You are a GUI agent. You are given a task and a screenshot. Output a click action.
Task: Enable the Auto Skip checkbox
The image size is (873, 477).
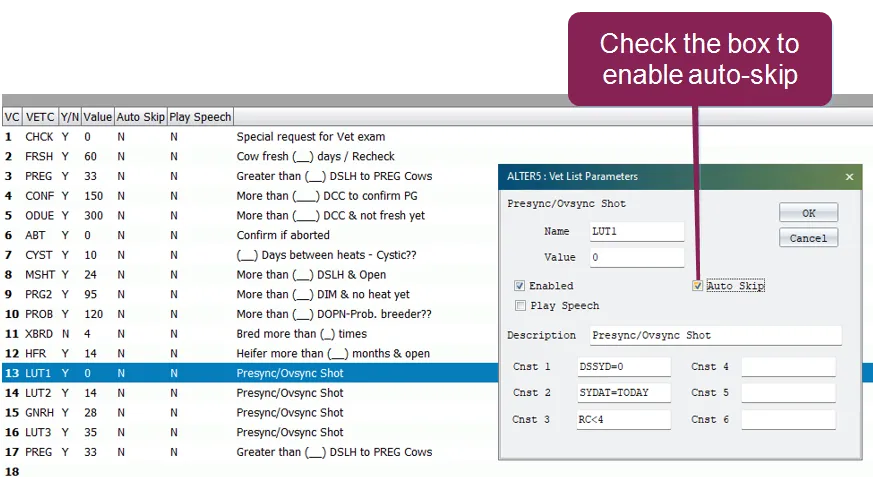coord(698,286)
